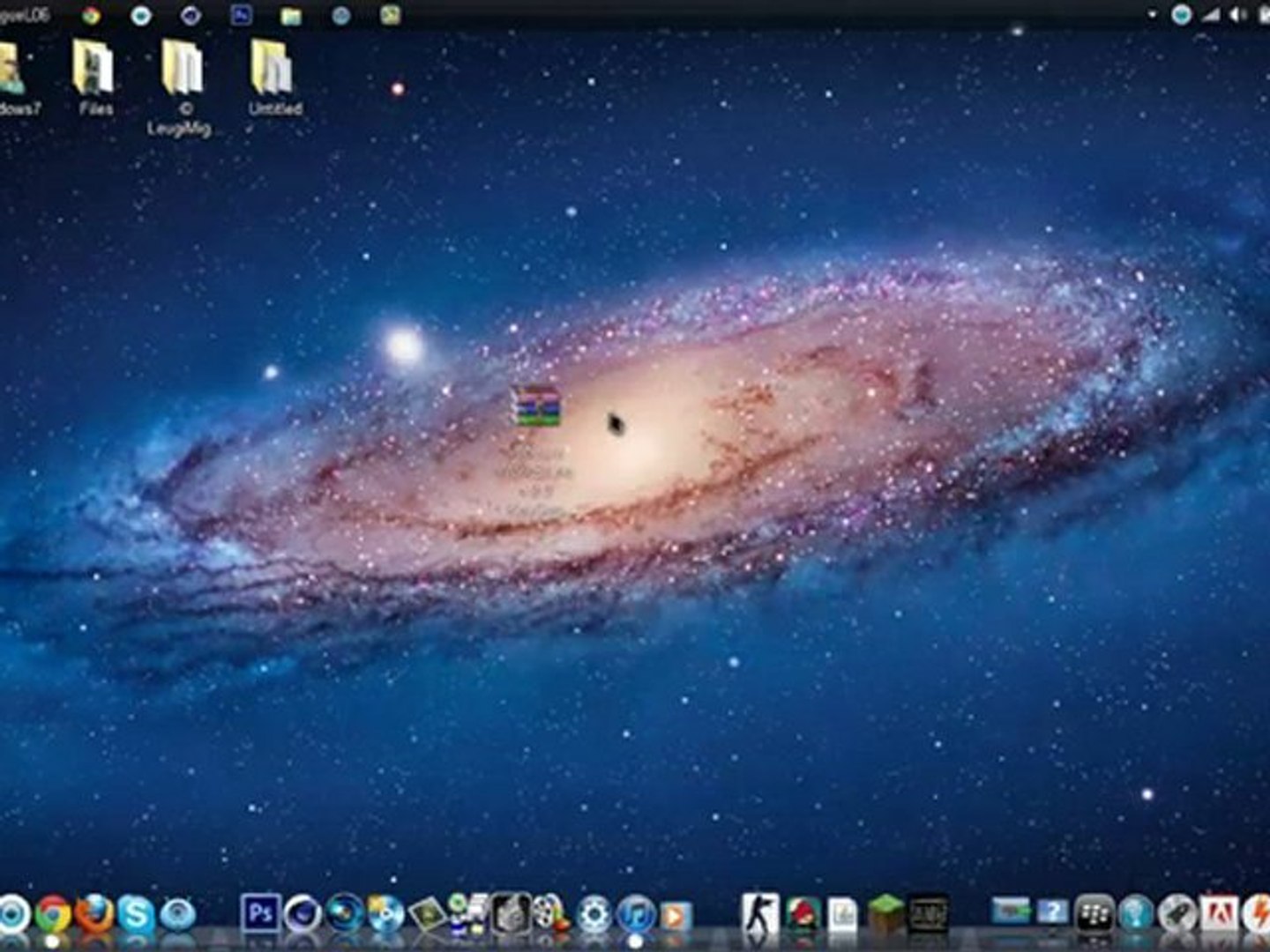Open Angry Birds from the dock
This screenshot has height=952, width=1270.
803,914
